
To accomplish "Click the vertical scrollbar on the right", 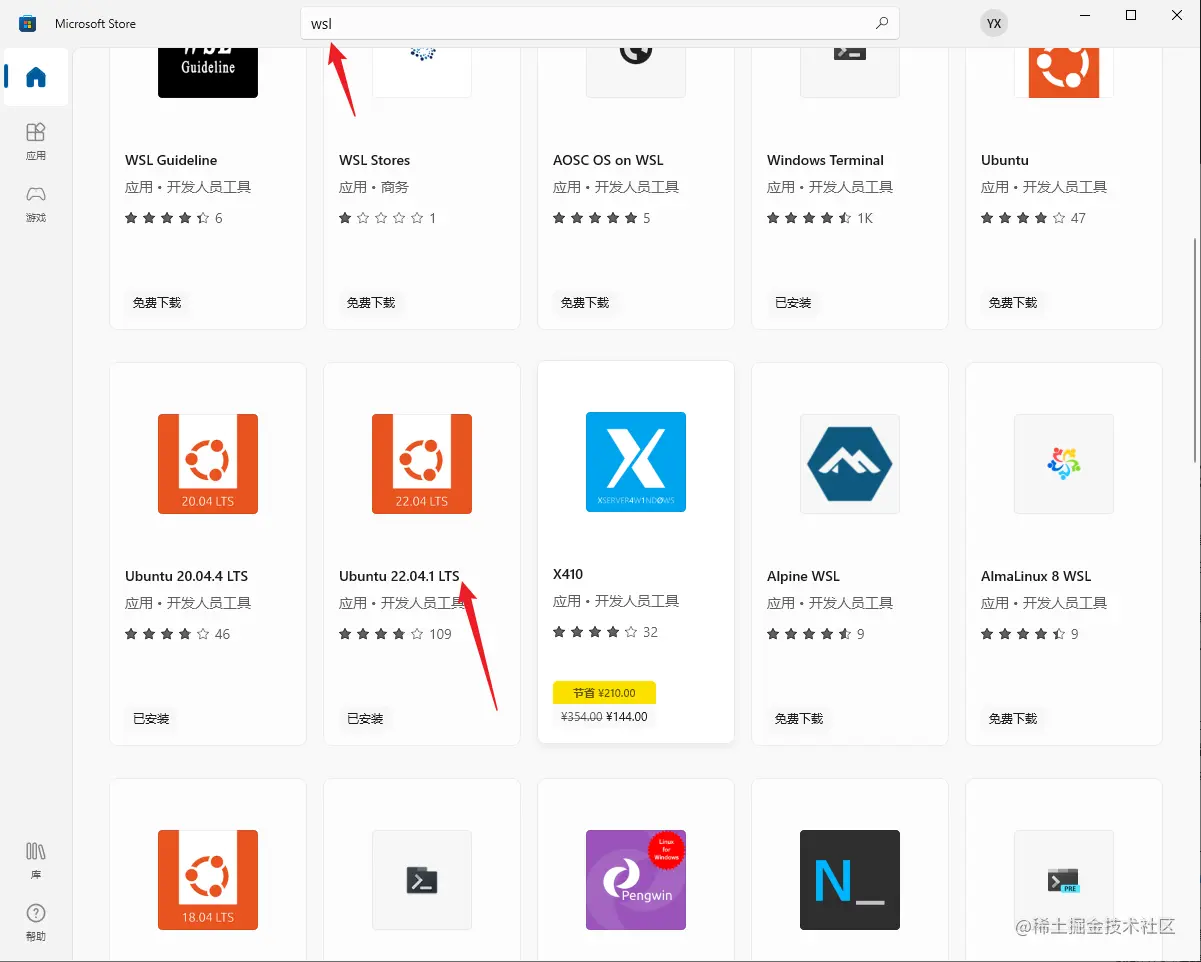I will tap(1195, 352).
